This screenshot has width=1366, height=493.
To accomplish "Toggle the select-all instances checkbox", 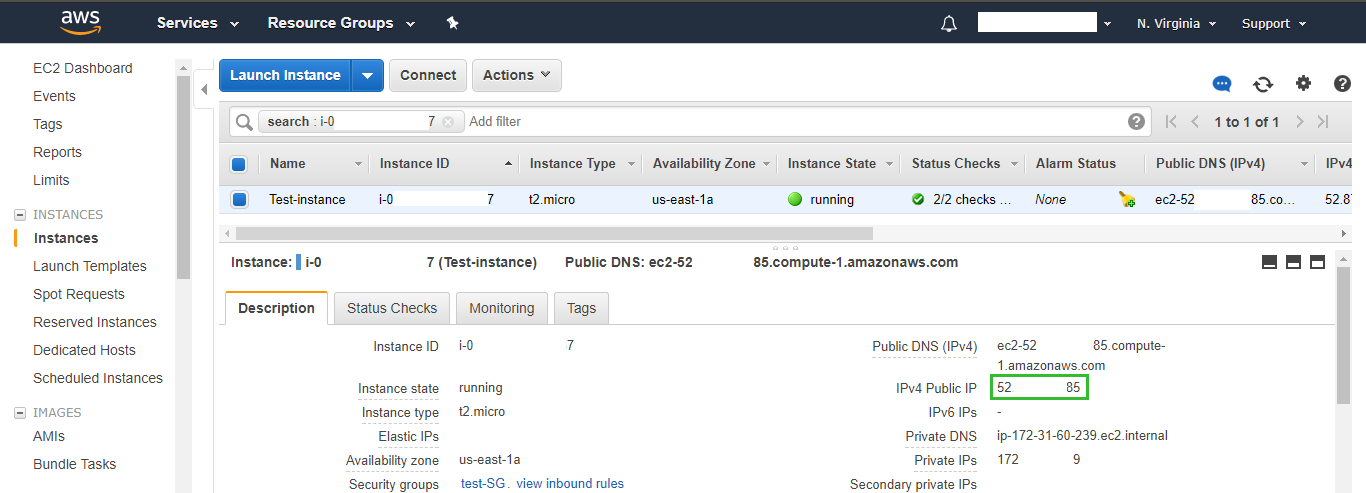I will 239,164.
